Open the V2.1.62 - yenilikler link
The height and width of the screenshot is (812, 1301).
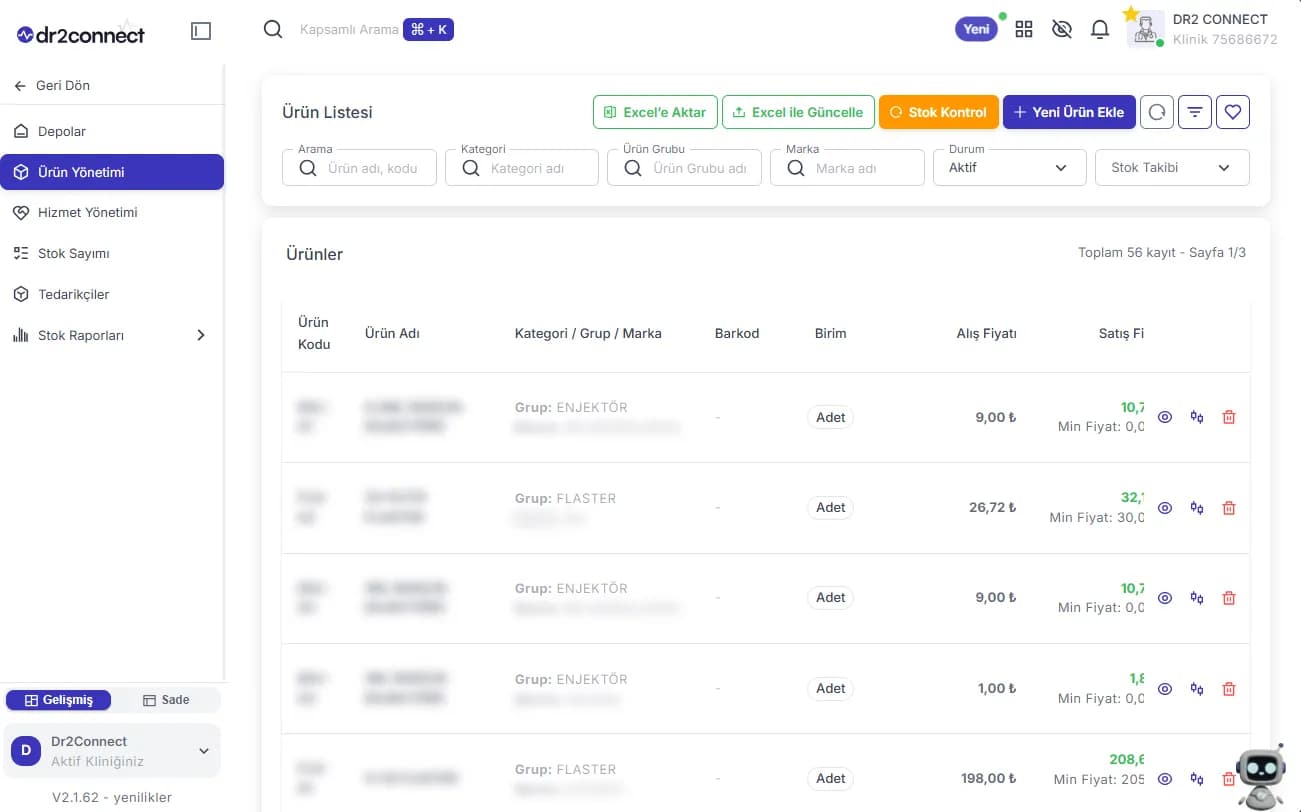click(112, 797)
